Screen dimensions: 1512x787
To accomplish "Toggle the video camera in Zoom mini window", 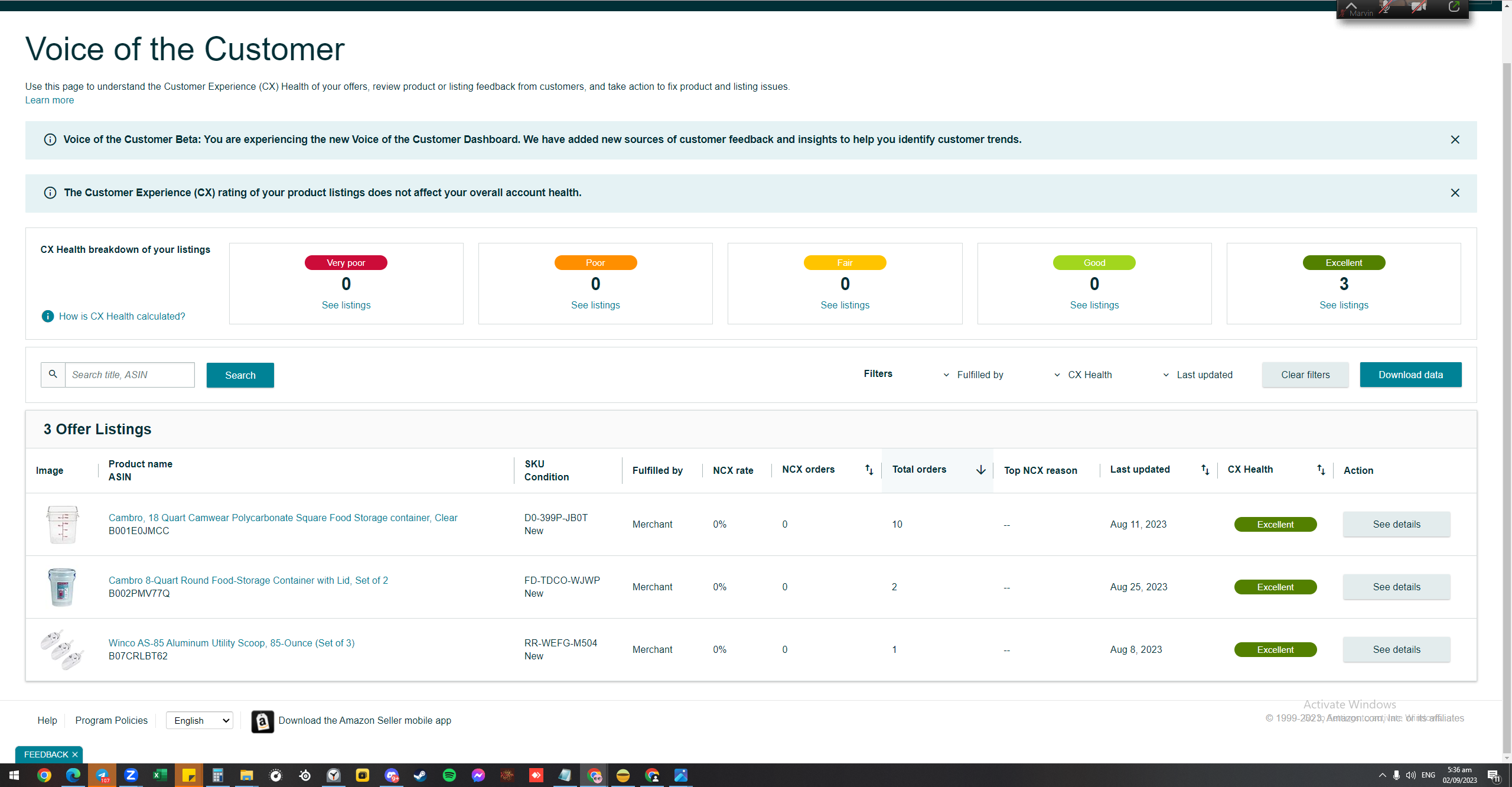I will (1419, 8).
